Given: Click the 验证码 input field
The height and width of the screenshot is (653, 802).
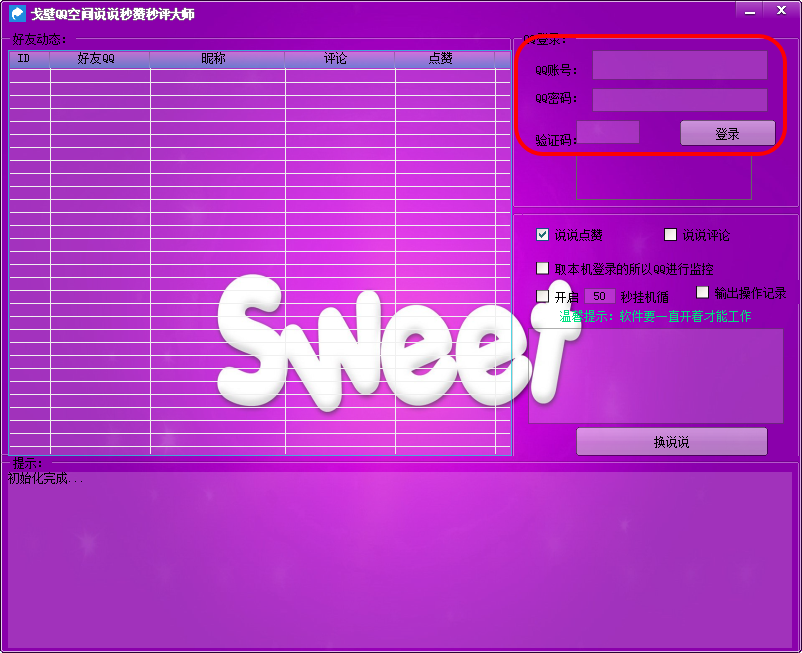Looking at the screenshot, I should [608, 132].
